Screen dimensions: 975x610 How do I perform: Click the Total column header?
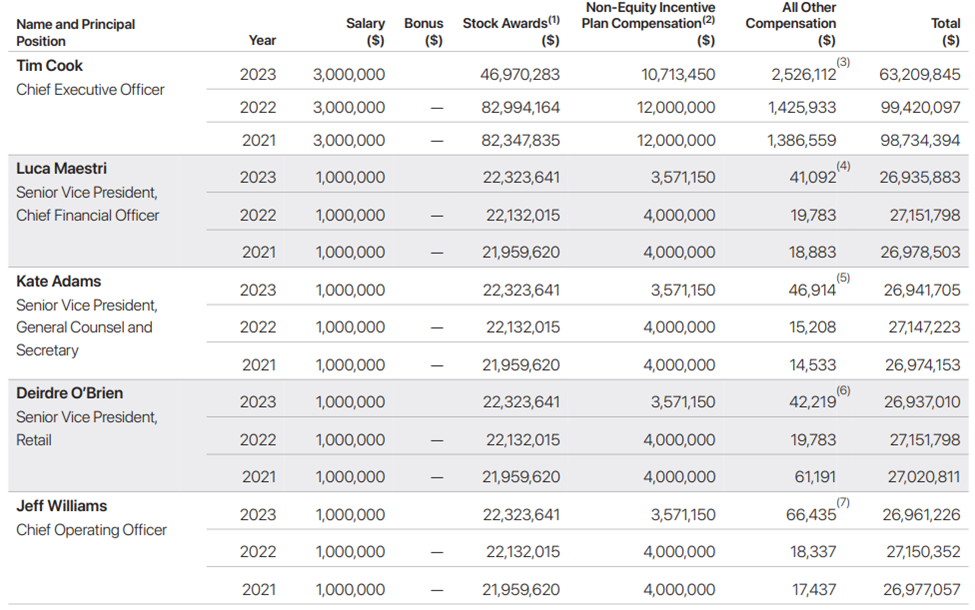click(x=945, y=32)
